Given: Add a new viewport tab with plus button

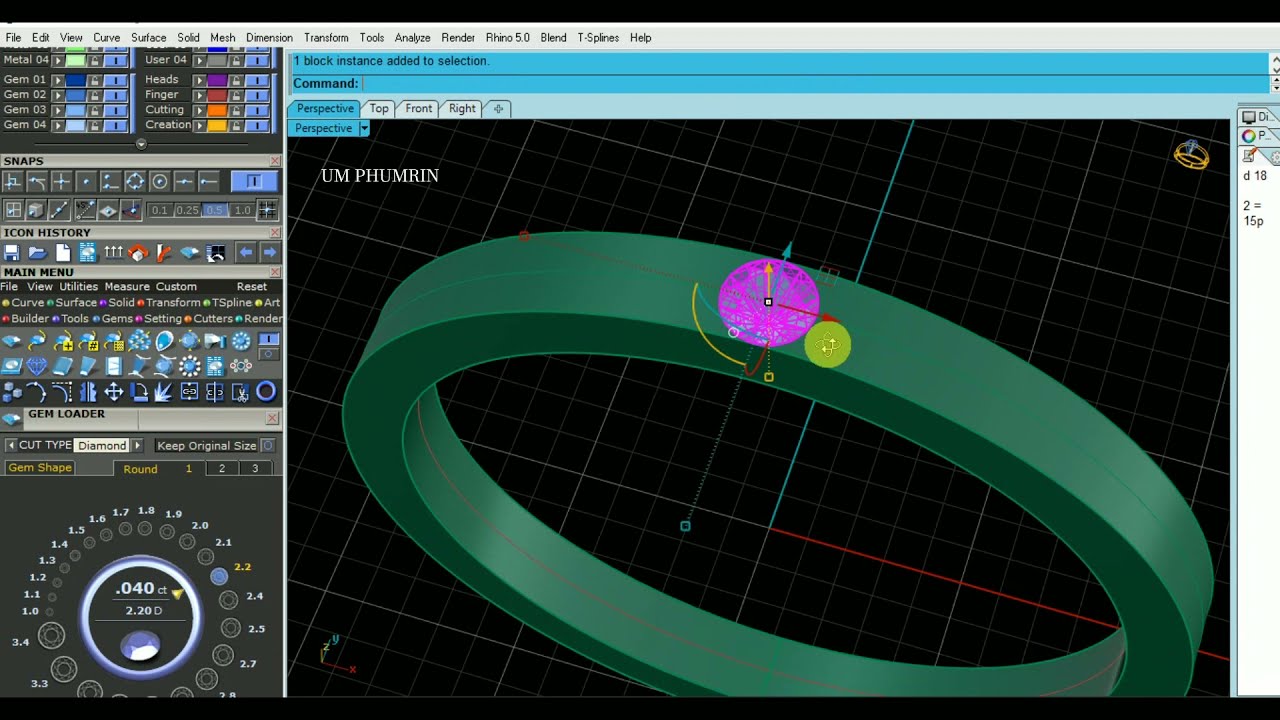Looking at the screenshot, I should (498, 108).
